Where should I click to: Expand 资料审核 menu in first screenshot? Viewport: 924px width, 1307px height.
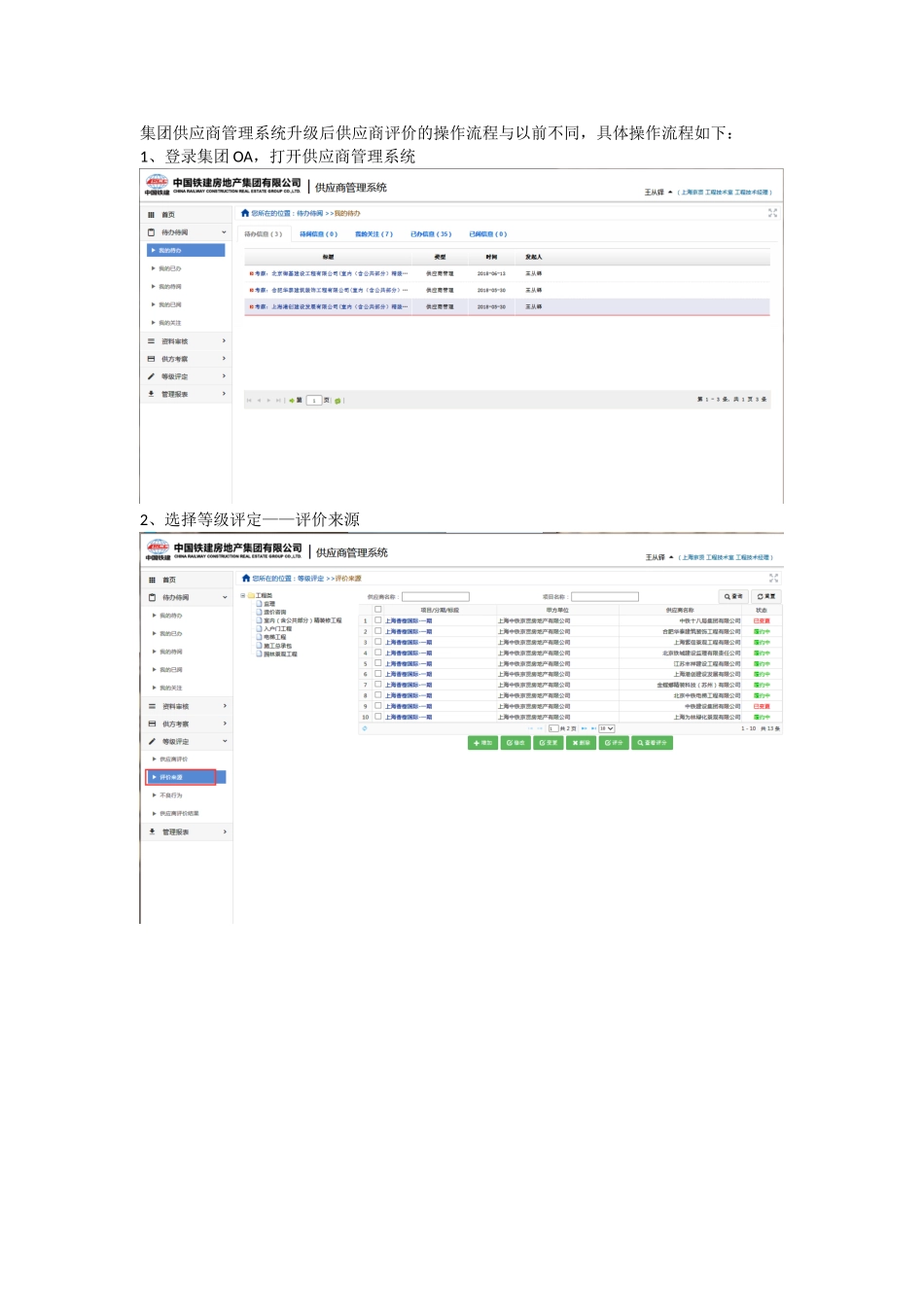(x=224, y=341)
